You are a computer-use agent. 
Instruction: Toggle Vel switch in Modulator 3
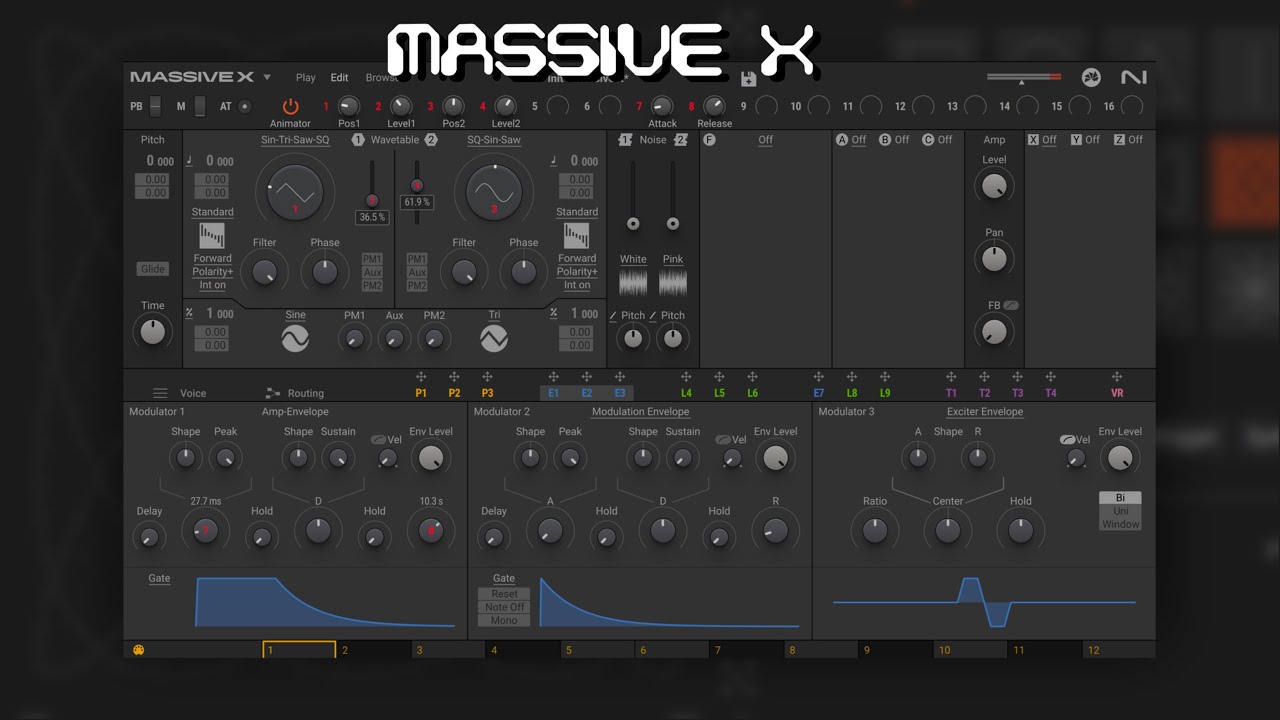point(1067,440)
